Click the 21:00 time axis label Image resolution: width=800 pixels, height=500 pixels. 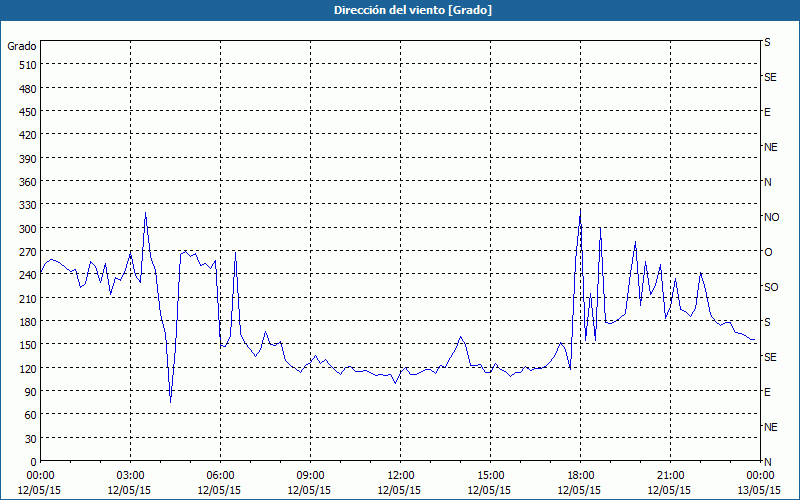[x=670, y=476]
